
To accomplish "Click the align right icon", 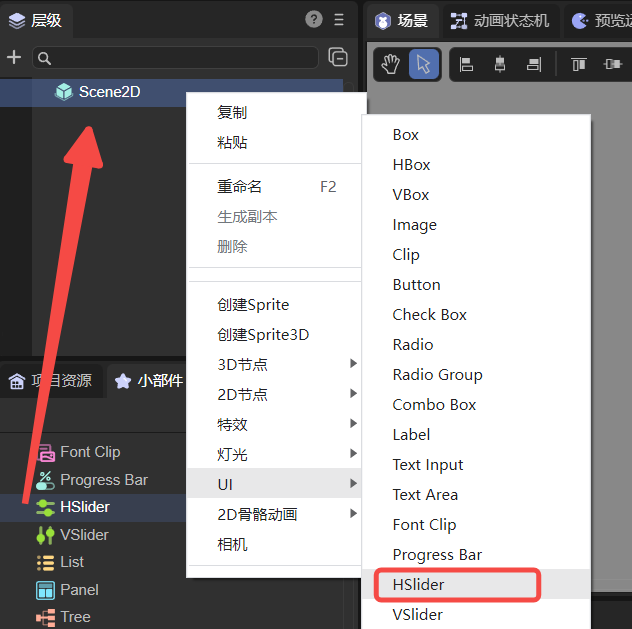I will (533, 64).
